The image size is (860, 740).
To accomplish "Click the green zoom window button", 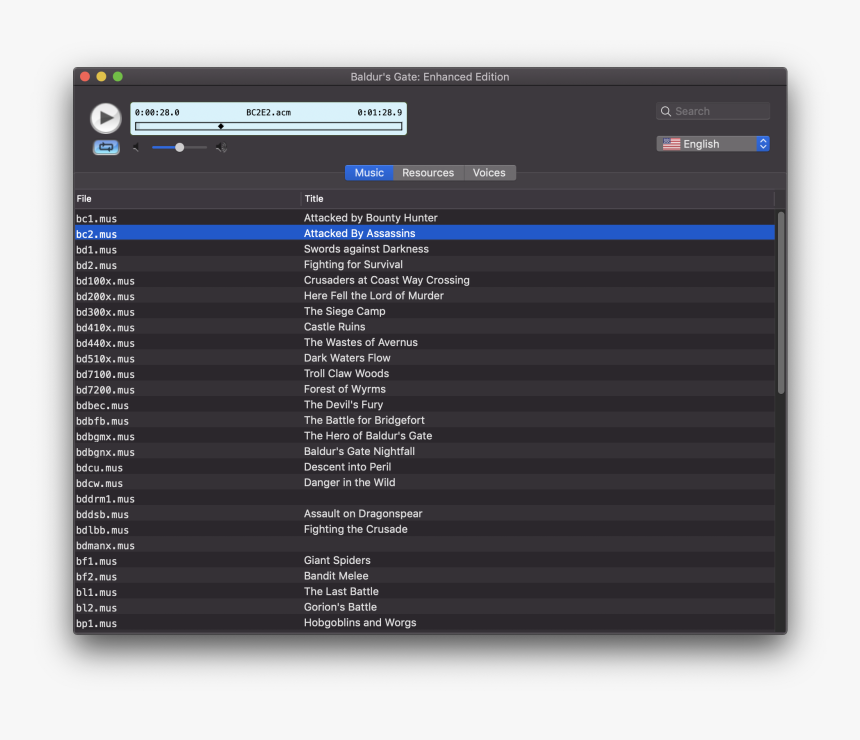I will pyautogui.click(x=118, y=76).
